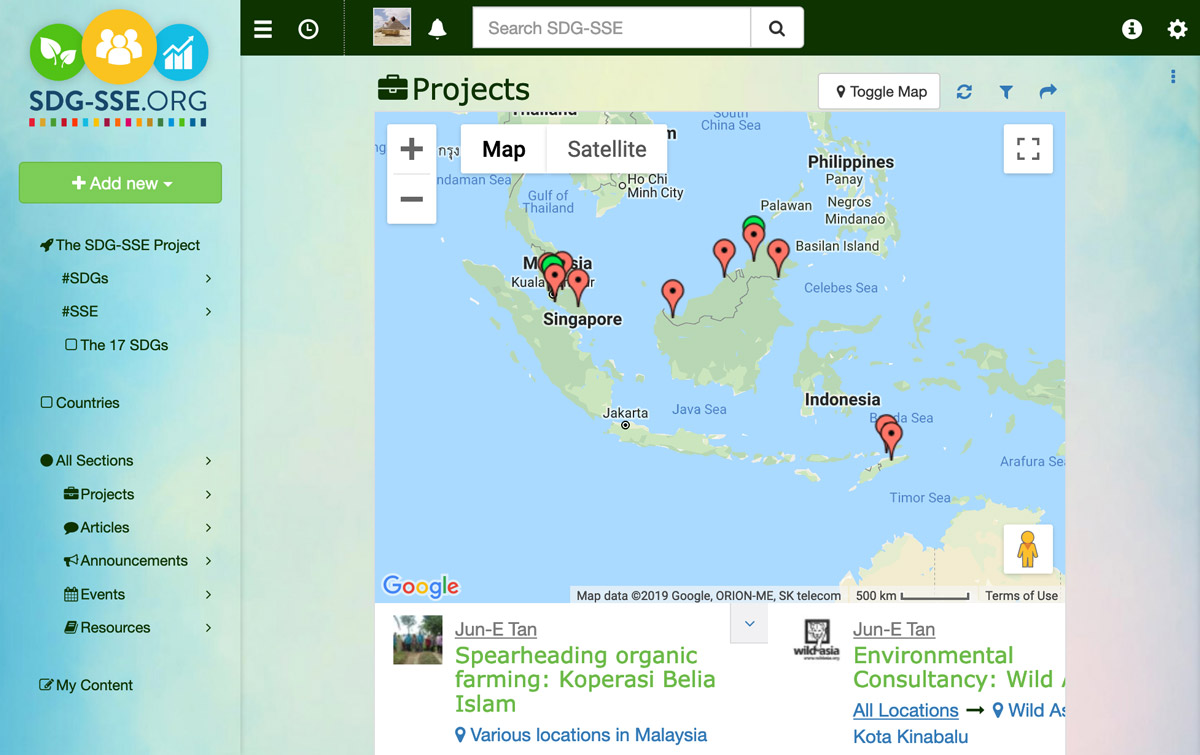Switch to Satellite view tab
Viewport: 1200px width, 755px height.
pyautogui.click(x=607, y=150)
